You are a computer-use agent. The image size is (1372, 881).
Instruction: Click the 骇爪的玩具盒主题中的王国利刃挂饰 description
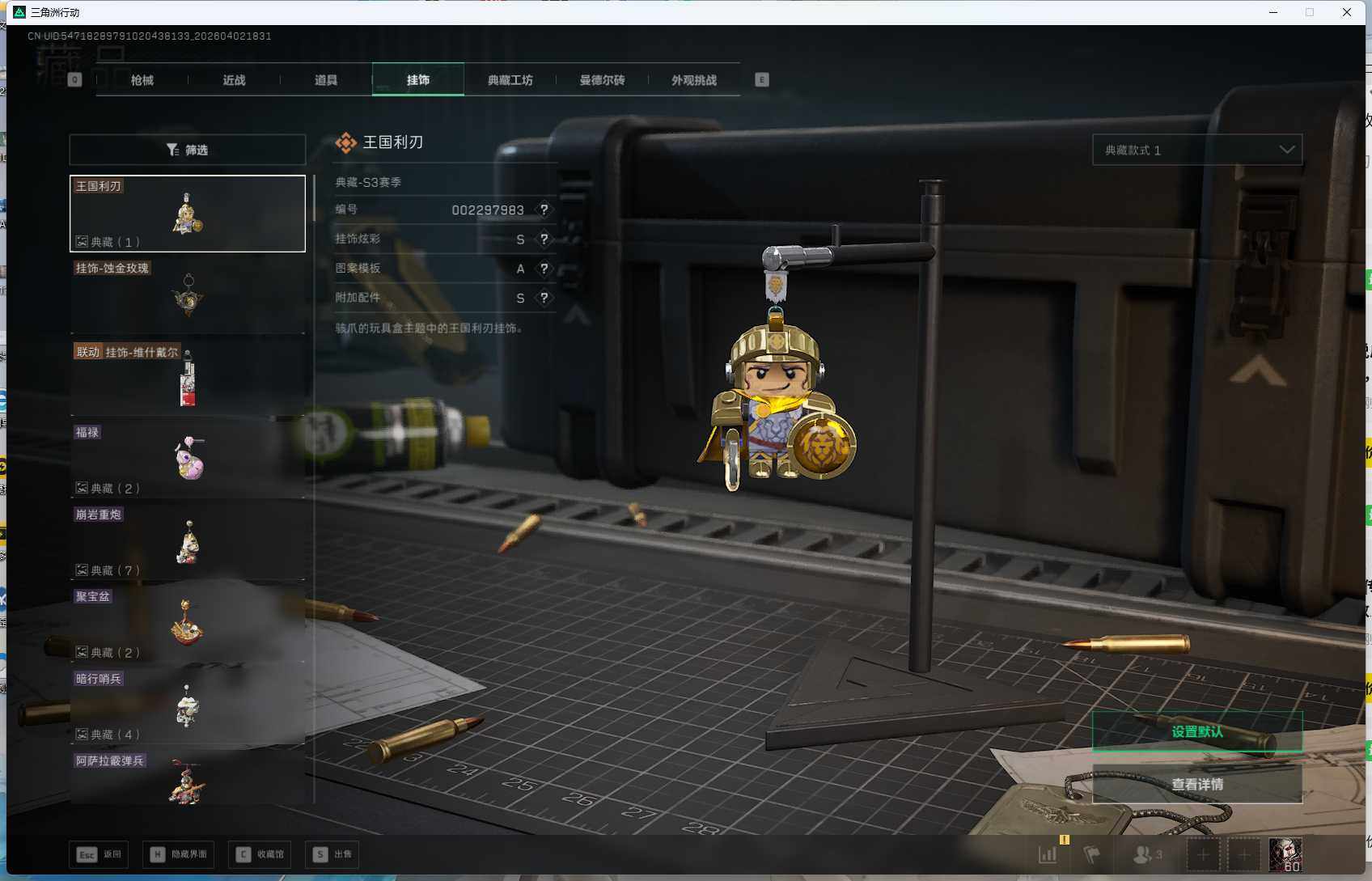(429, 328)
